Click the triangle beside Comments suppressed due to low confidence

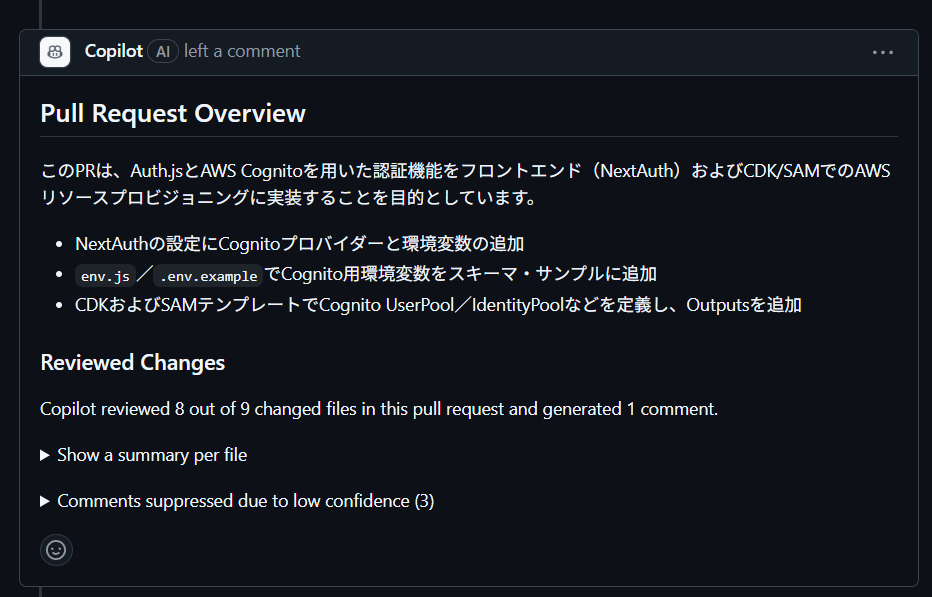tap(45, 501)
